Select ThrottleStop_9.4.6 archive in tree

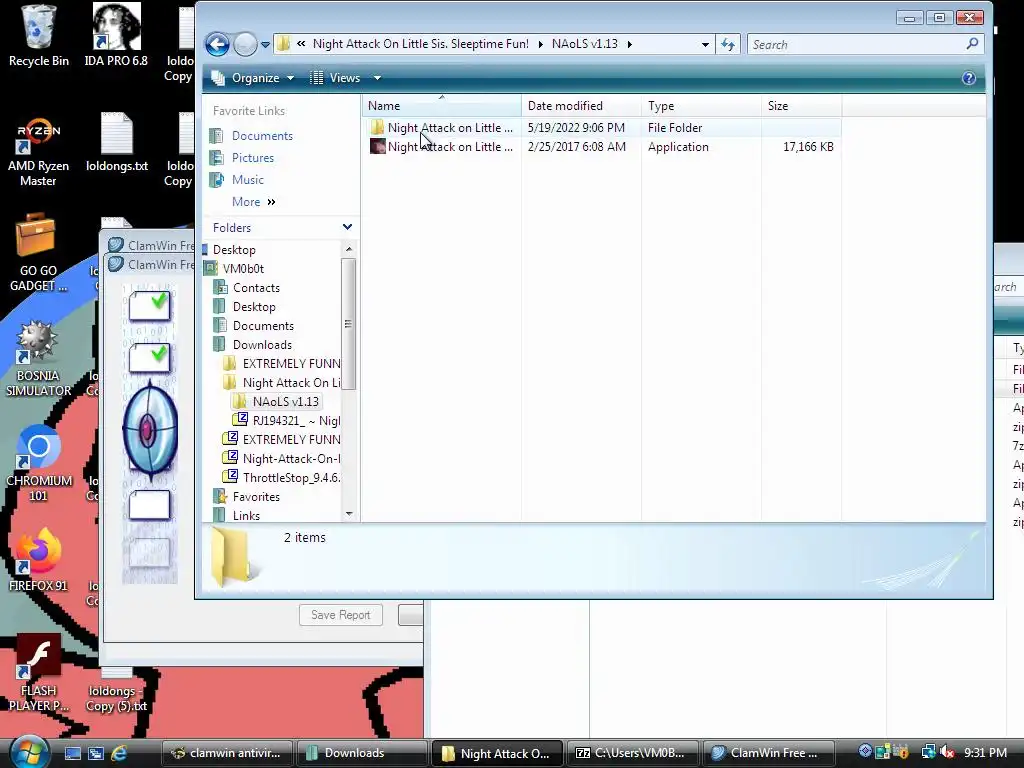coord(291,477)
